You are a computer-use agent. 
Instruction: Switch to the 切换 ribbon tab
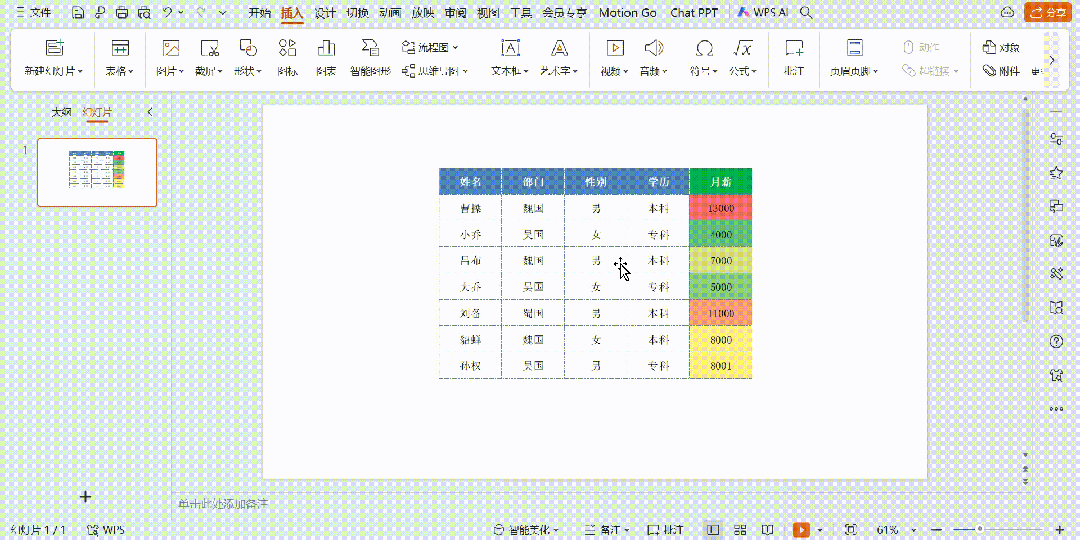click(x=357, y=12)
